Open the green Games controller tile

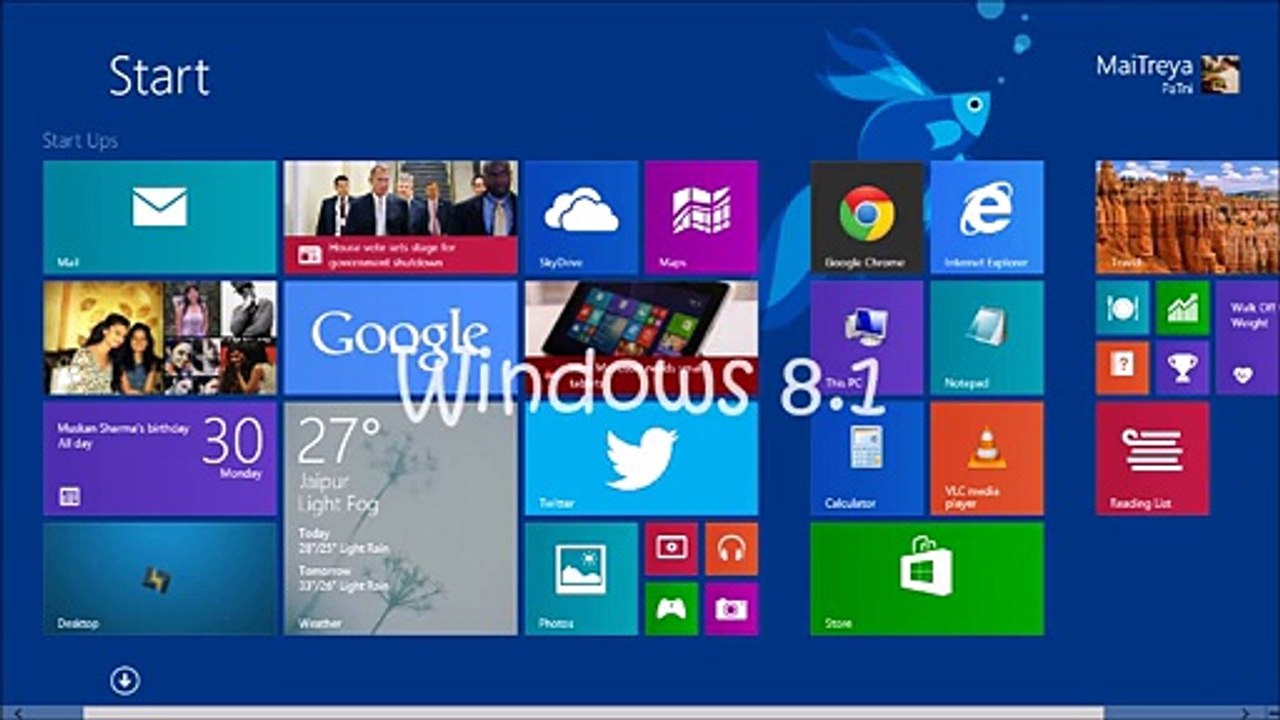point(671,608)
